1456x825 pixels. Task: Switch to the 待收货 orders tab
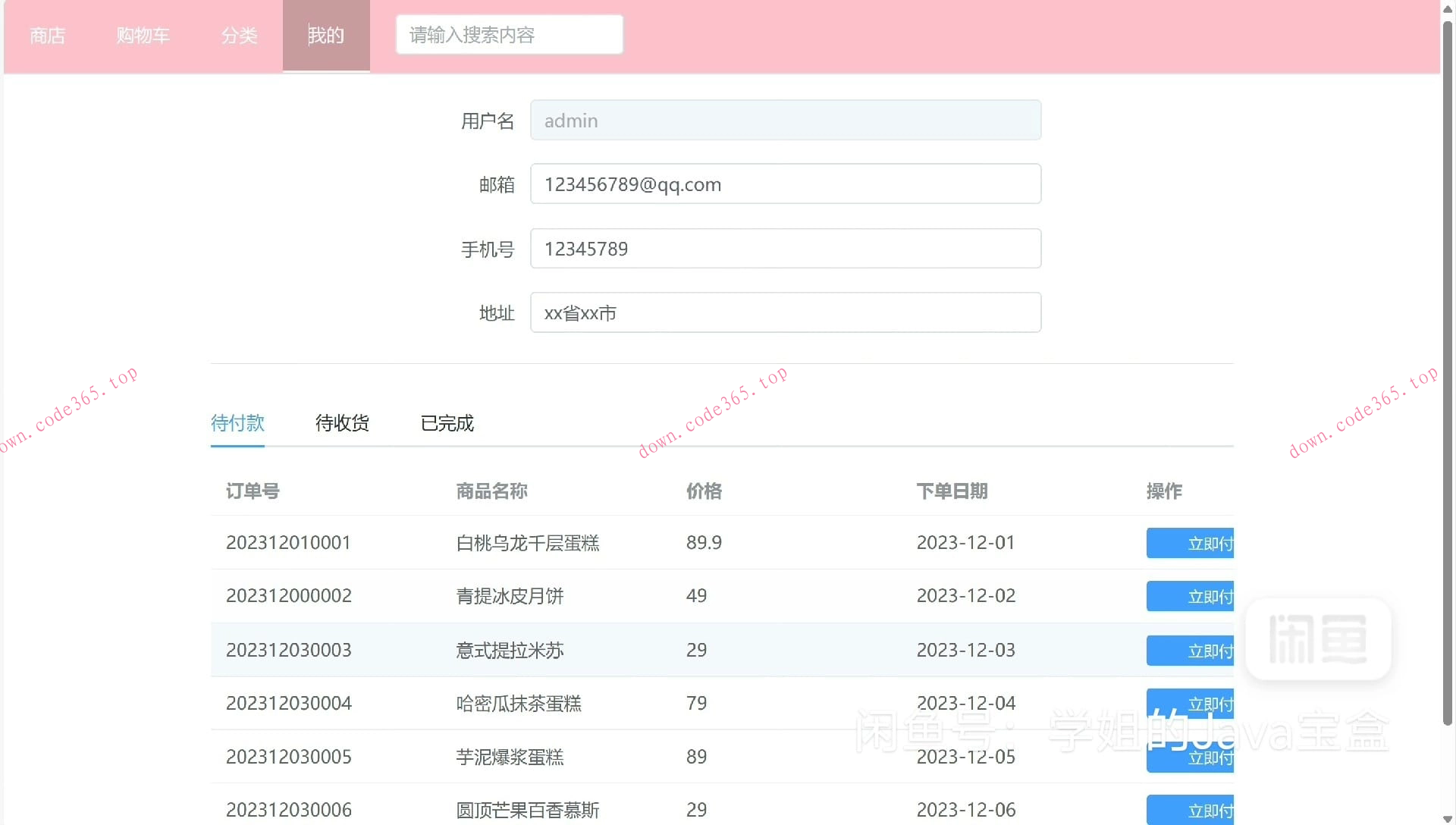342,423
